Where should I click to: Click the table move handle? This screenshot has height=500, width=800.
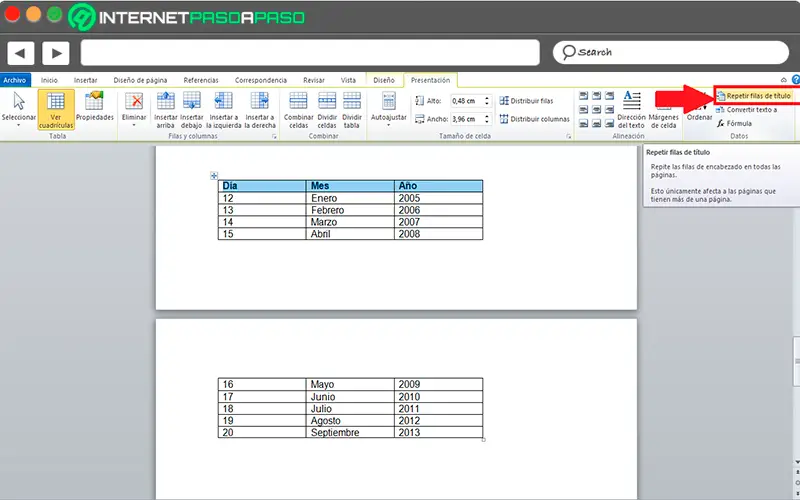(x=214, y=176)
